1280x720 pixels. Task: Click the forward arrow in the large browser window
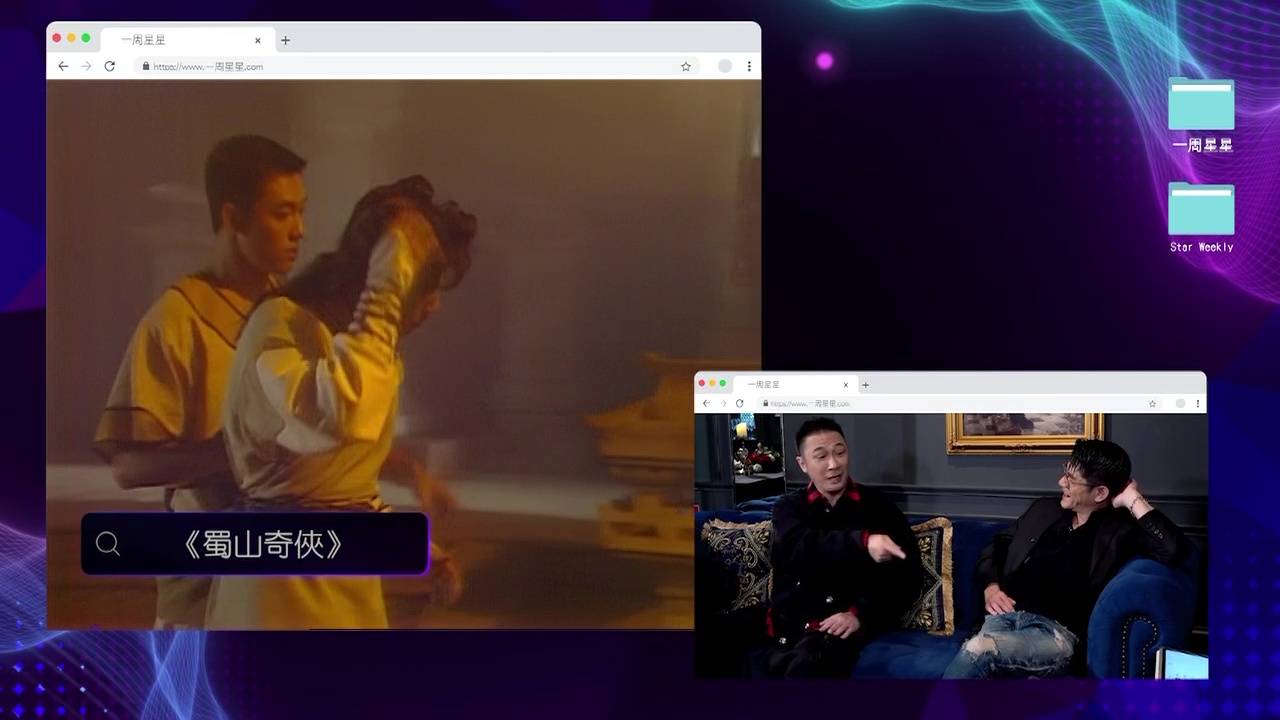[x=86, y=66]
